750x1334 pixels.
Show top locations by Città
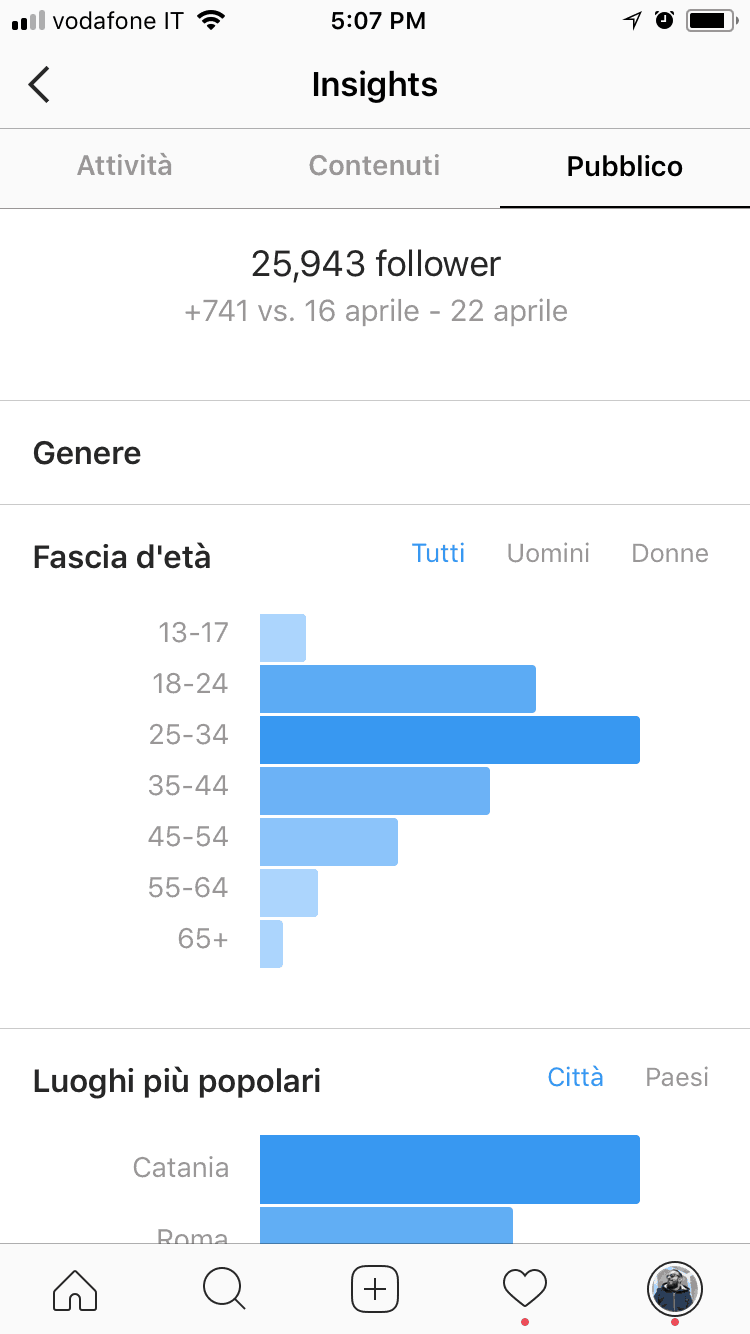click(575, 1077)
